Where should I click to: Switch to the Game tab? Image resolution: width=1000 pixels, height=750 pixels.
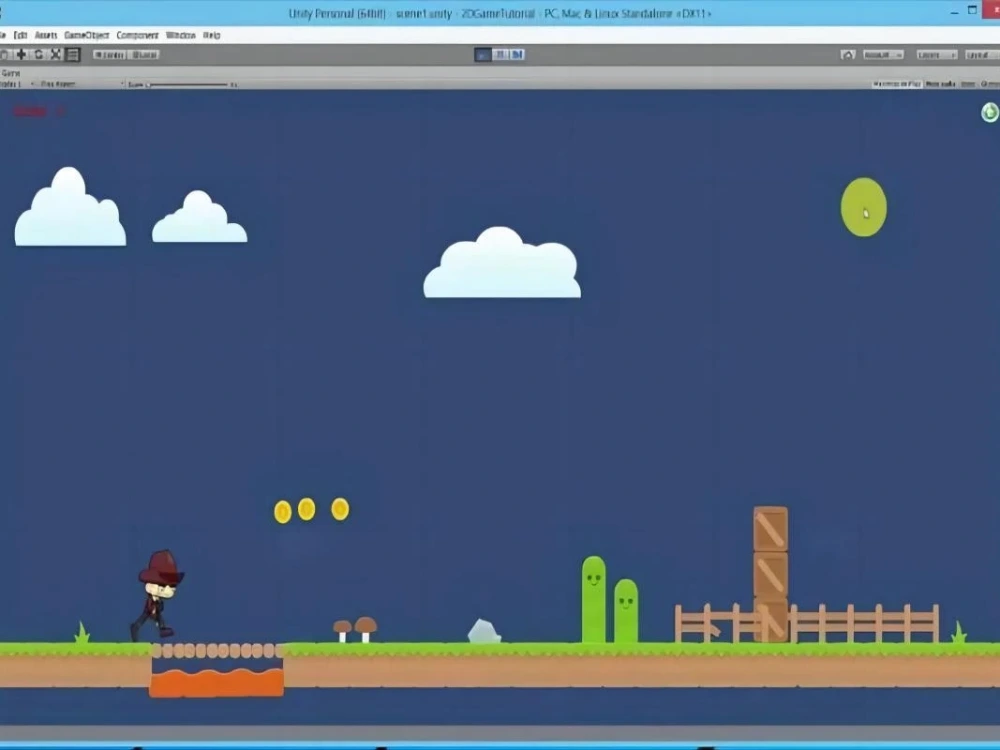(12, 72)
